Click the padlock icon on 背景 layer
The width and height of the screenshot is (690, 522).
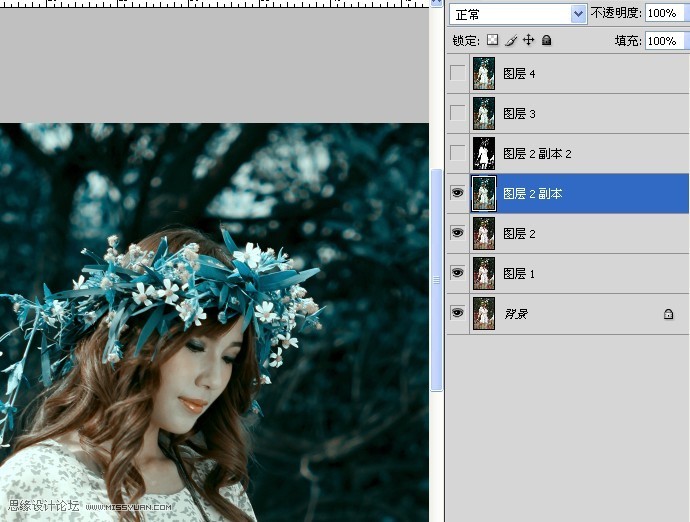coord(668,314)
